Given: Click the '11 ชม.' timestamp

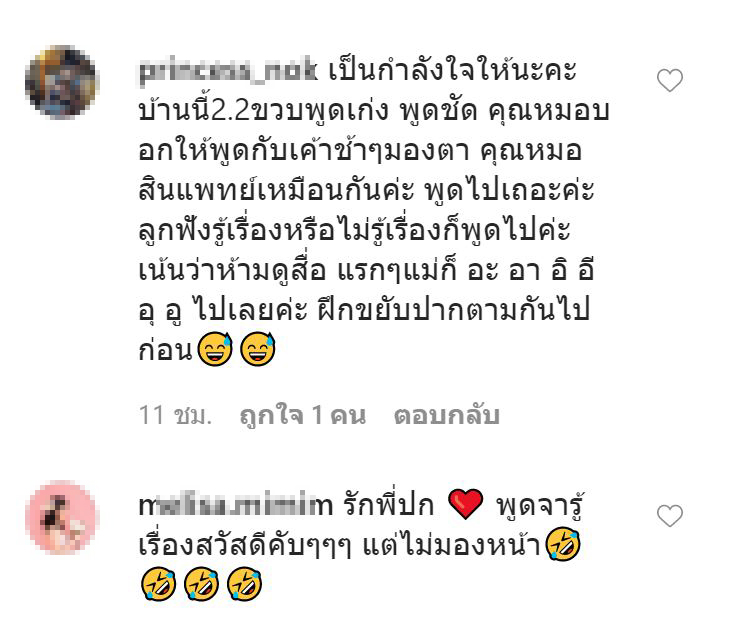Looking at the screenshot, I should tap(175, 415).
